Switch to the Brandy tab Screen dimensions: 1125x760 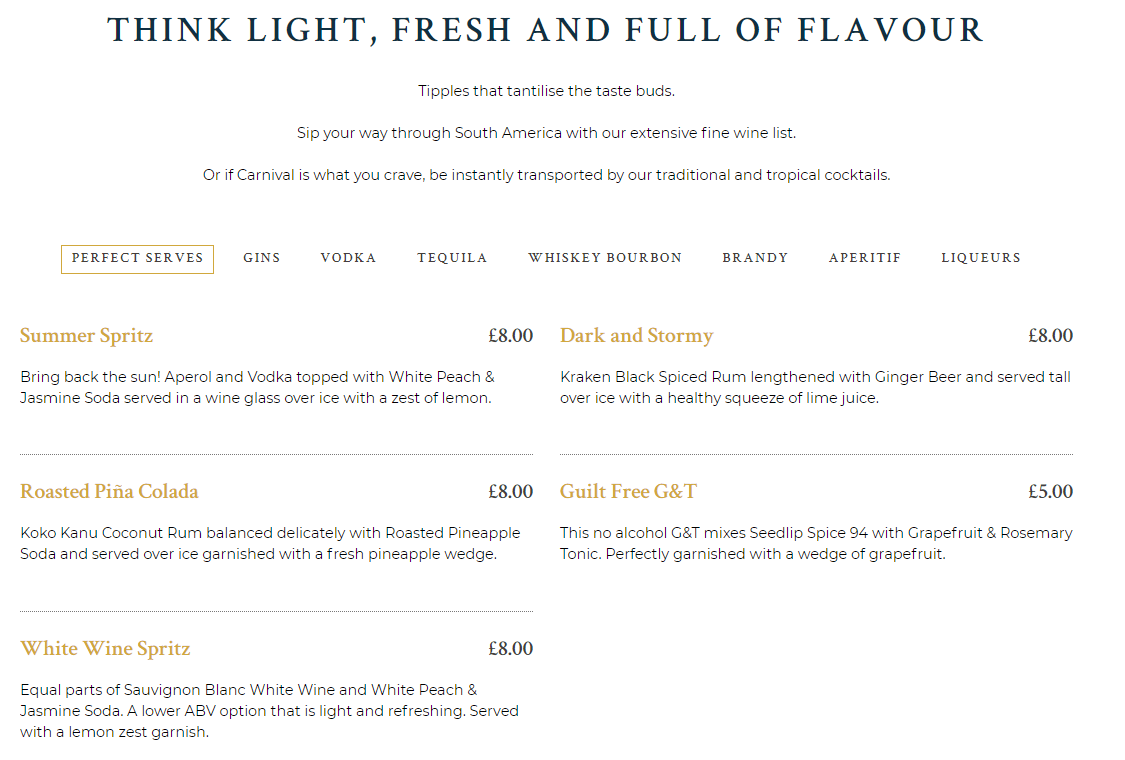point(755,258)
